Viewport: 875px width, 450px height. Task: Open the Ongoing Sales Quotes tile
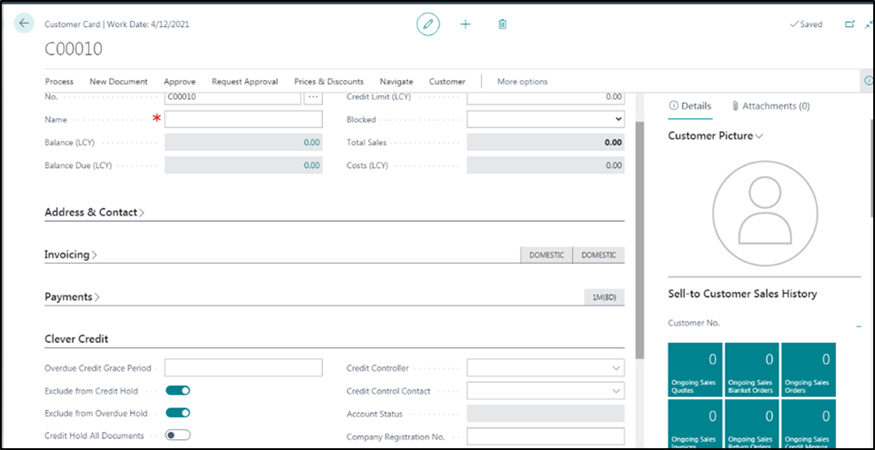(x=695, y=370)
